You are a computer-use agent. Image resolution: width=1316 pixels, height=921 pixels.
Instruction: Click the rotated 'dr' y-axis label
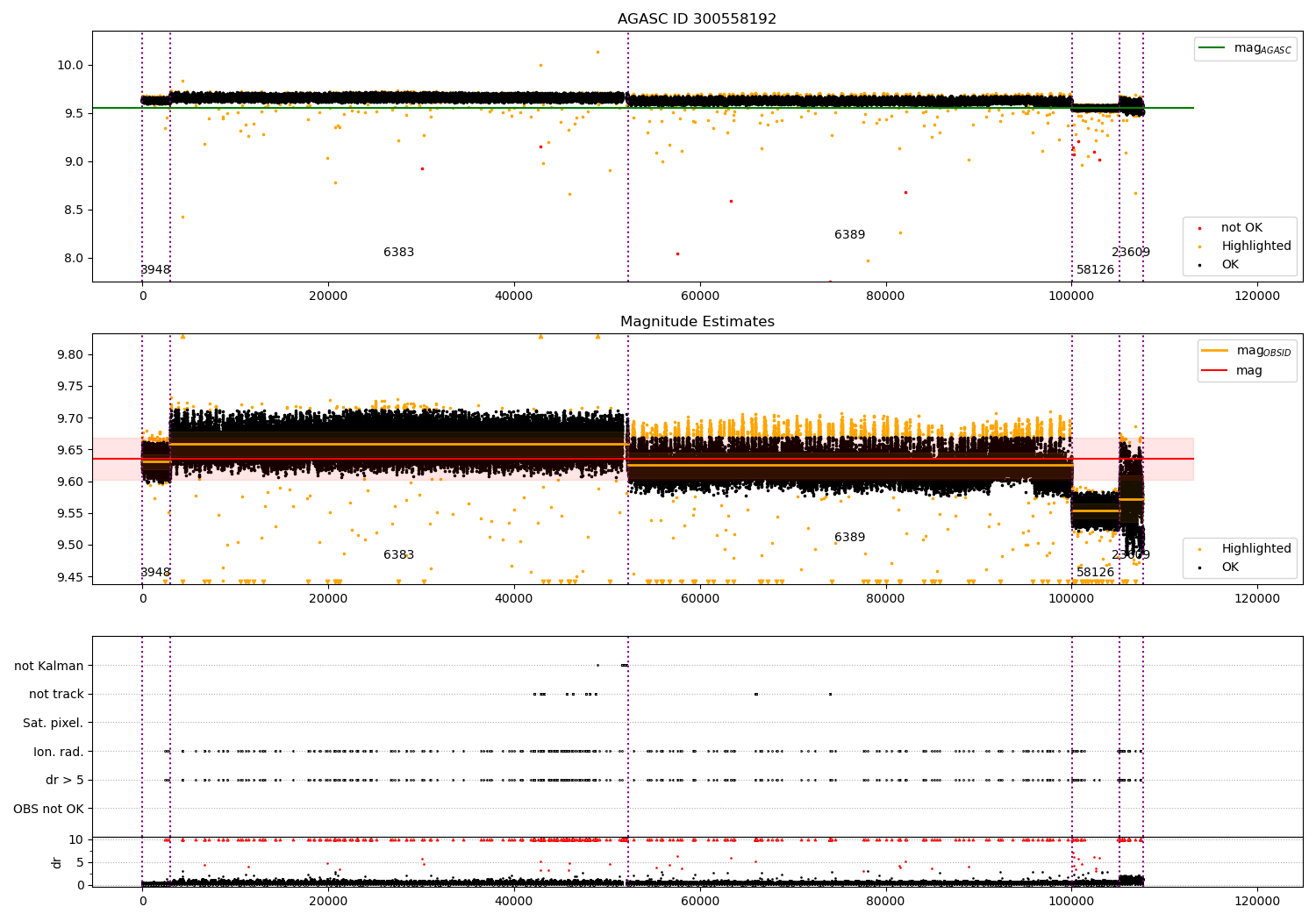click(57, 862)
